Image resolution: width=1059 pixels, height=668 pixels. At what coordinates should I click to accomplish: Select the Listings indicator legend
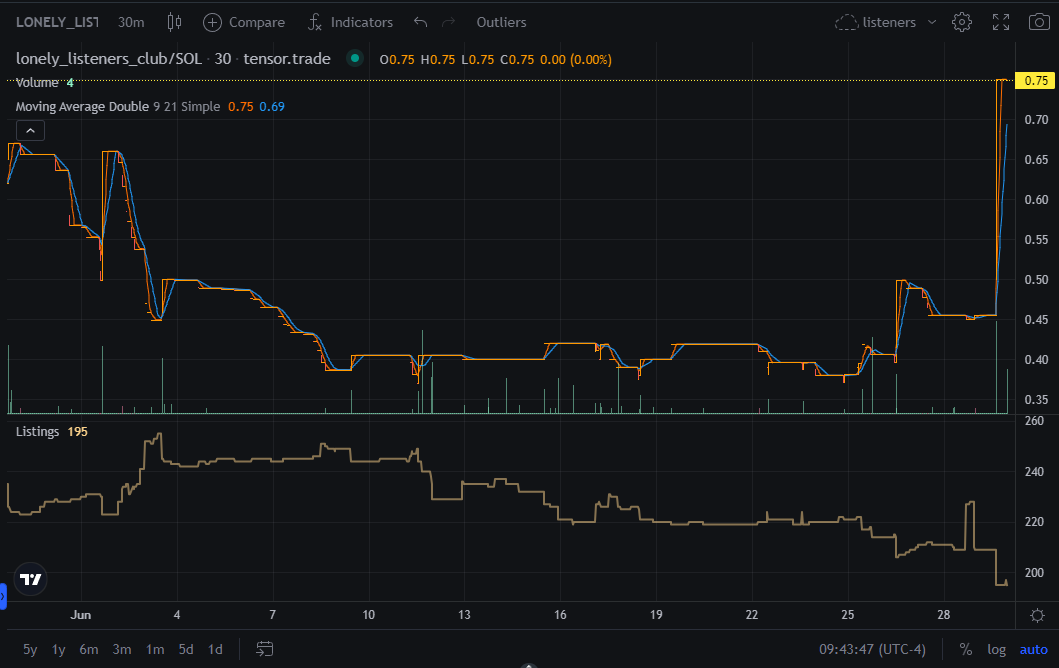[x=37, y=432]
